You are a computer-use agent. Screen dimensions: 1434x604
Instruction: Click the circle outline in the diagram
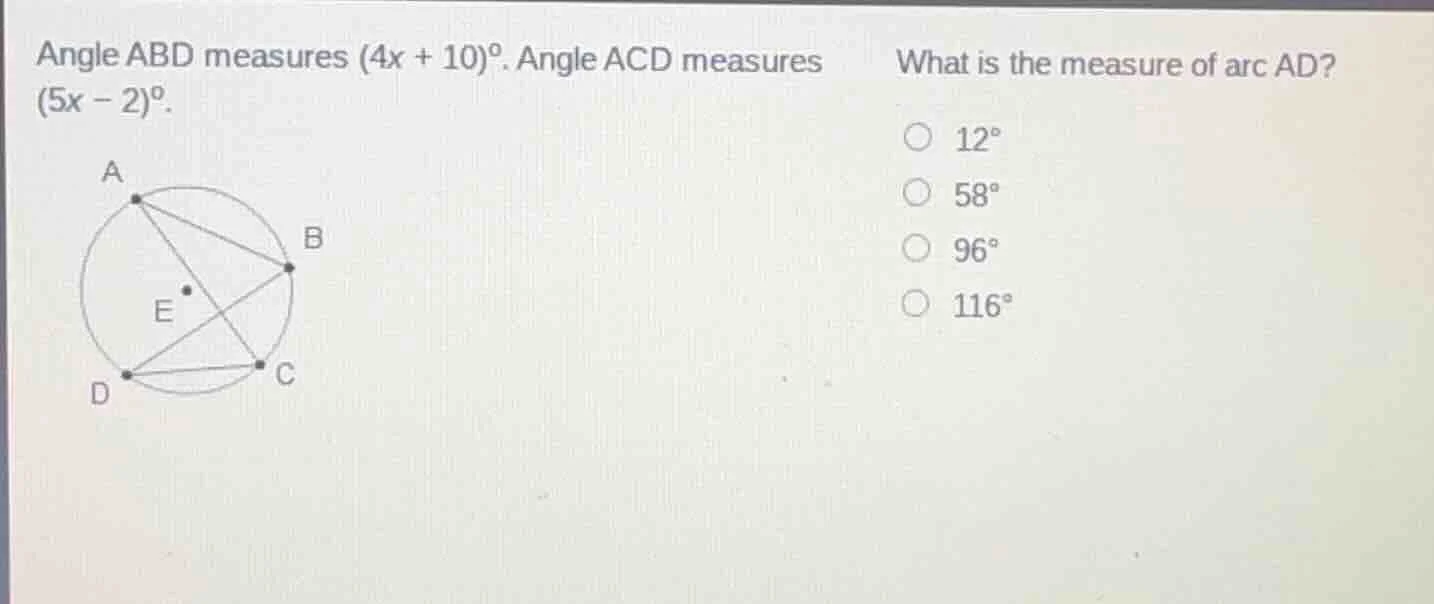(84, 290)
